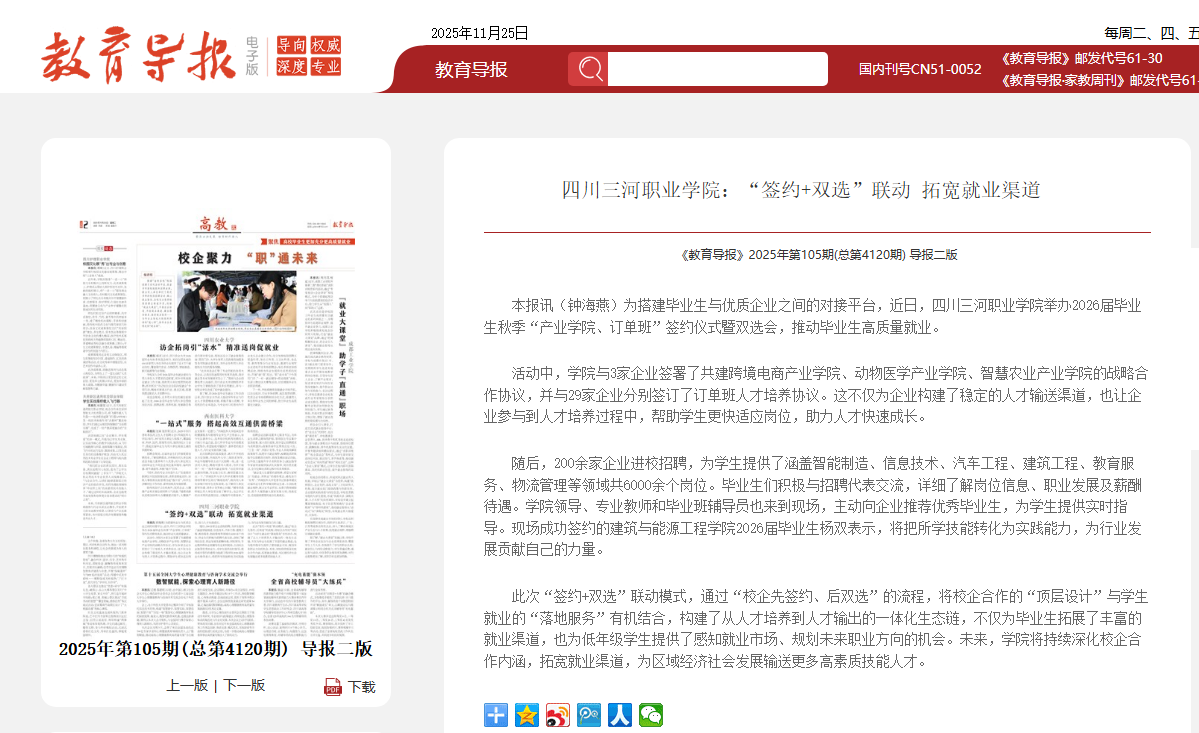The image size is (1199, 733).
Task: Open the newspaper front page thumbnail
Action: (214, 420)
